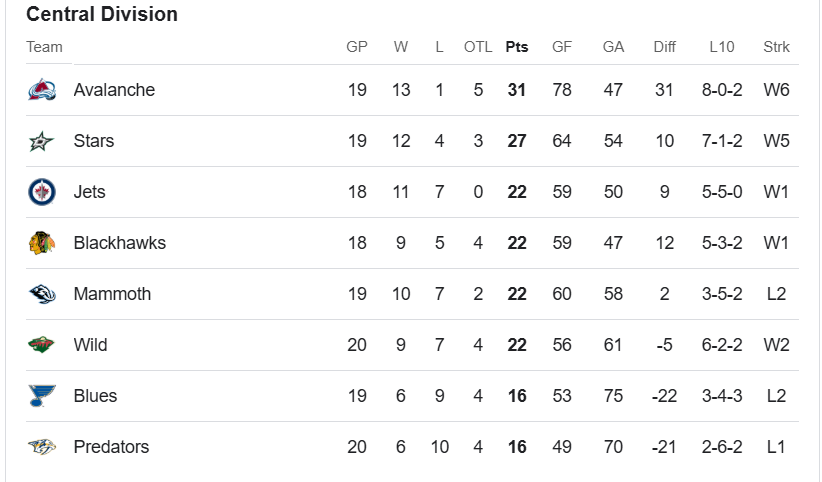
Task: Click the Predators team logo
Action: point(42,447)
